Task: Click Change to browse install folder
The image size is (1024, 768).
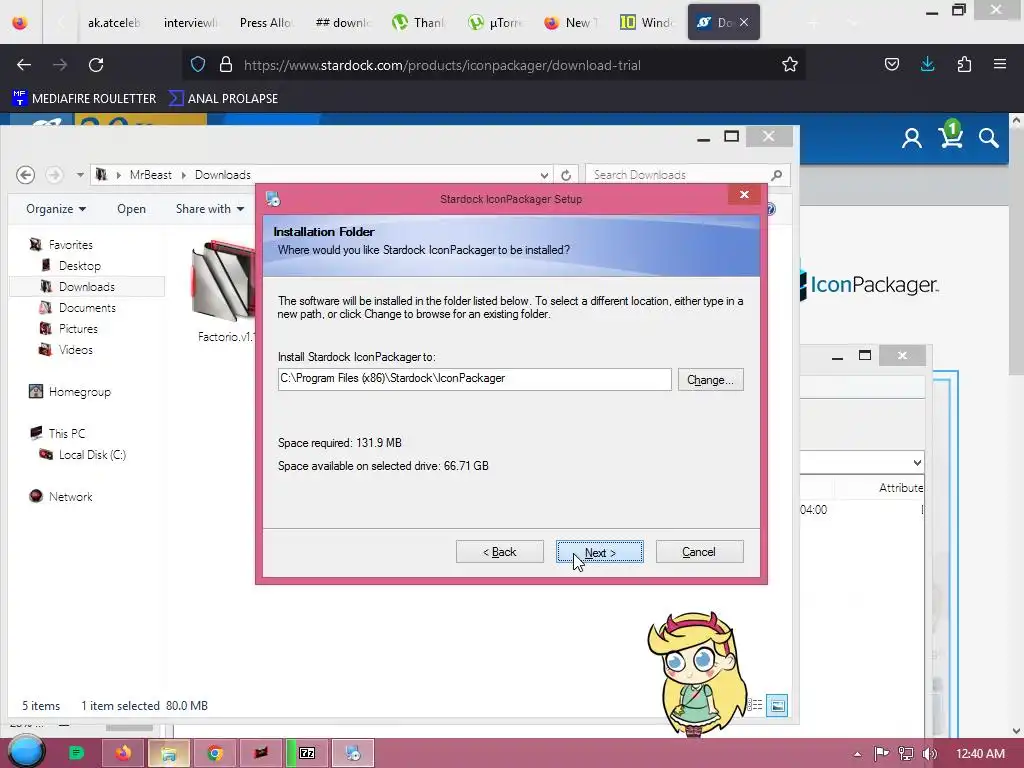Action: coord(711,379)
